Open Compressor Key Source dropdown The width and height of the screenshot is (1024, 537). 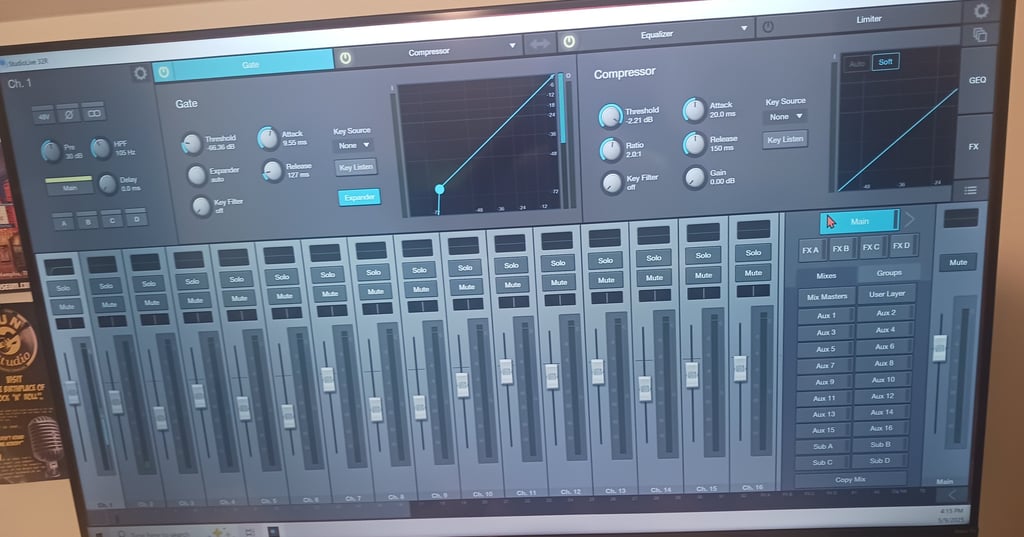[x=785, y=117]
